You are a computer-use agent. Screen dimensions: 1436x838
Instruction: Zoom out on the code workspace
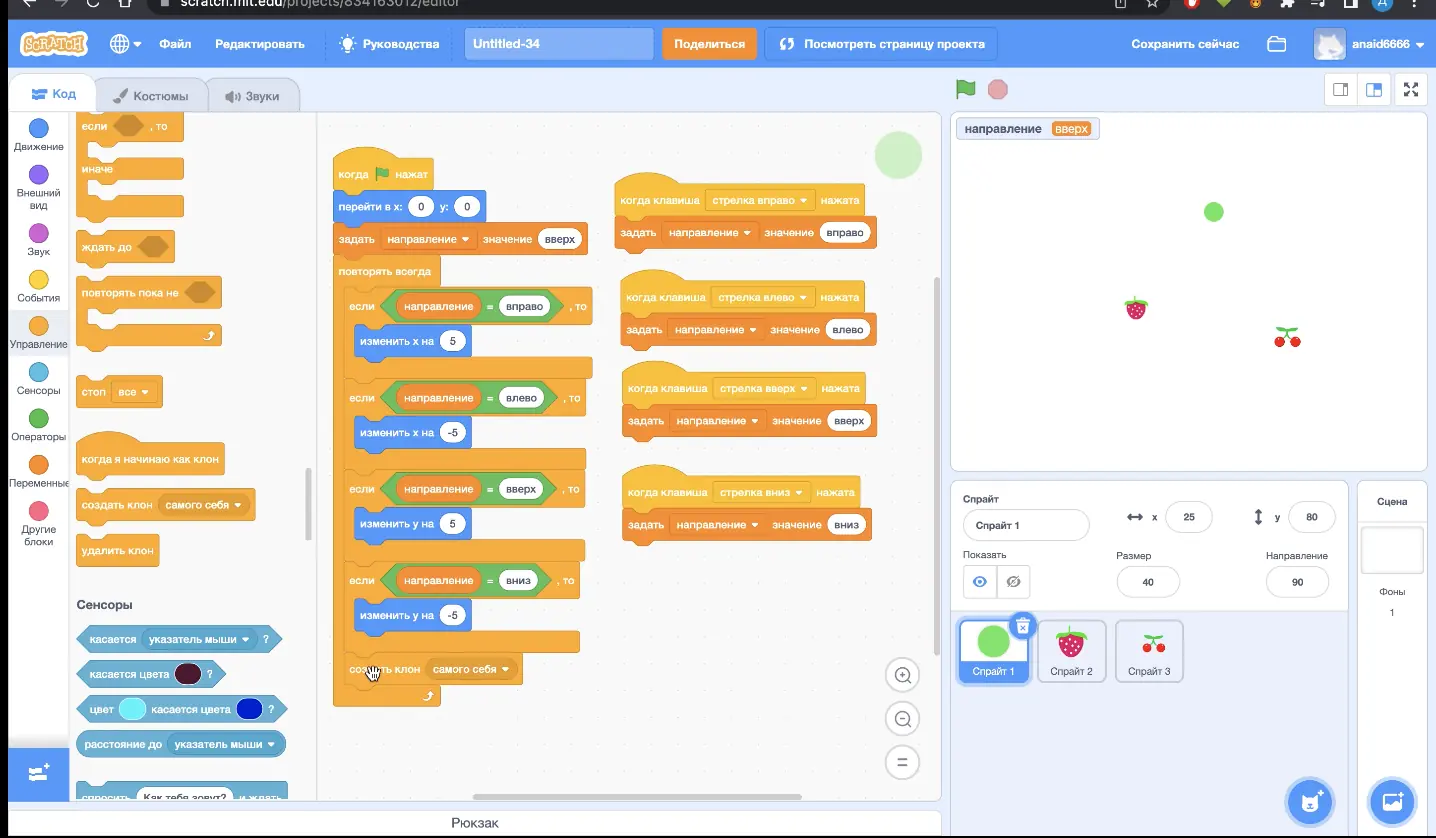pos(902,719)
